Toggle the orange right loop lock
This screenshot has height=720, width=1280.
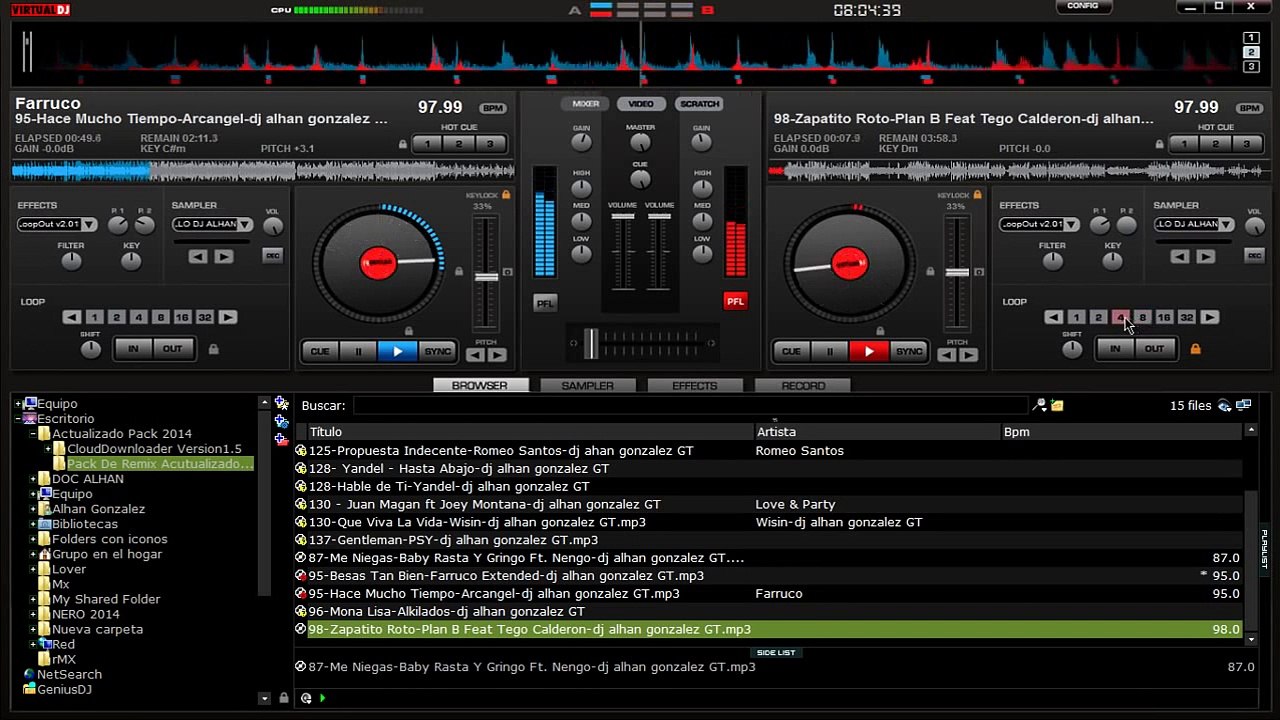pyautogui.click(x=1195, y=349)
